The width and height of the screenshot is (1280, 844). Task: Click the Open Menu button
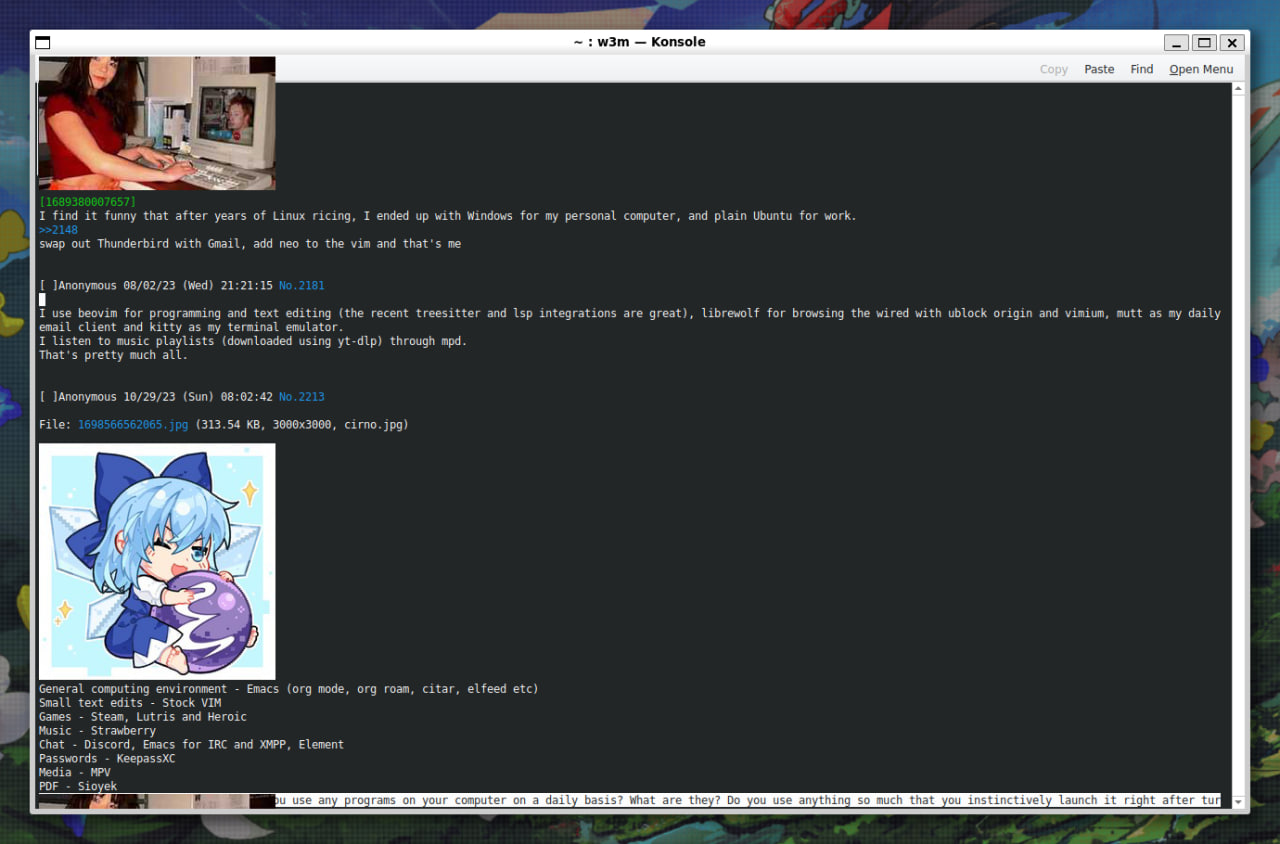tap(1201, 69)
